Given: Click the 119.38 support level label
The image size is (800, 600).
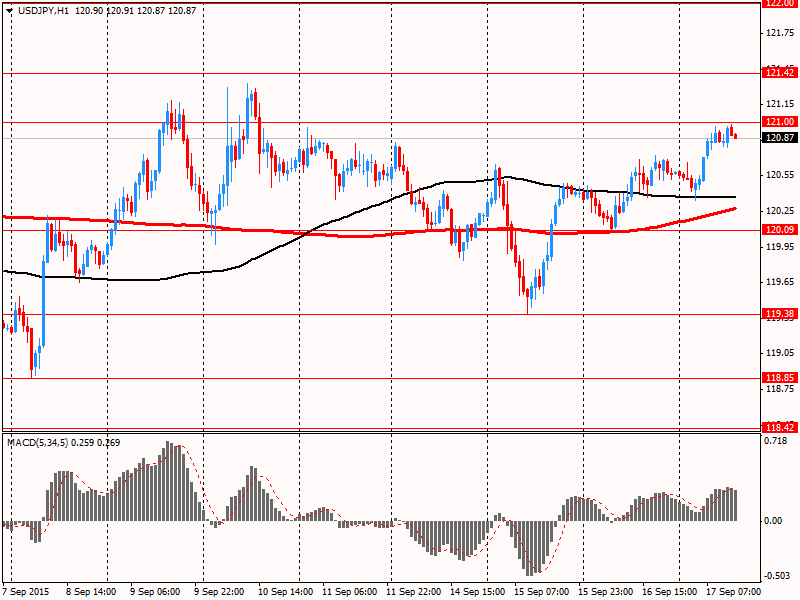Looking at the screenshot, I should (780, 314).
